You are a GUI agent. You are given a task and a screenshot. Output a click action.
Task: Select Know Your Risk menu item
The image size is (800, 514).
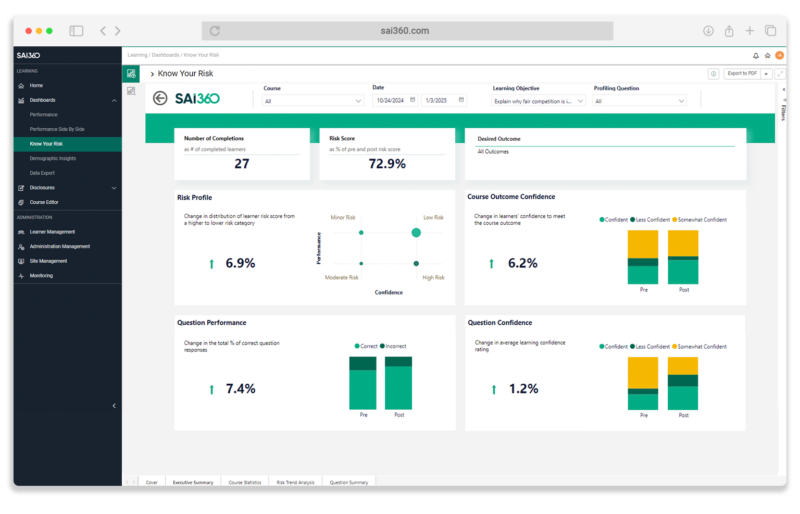pyautogui.click(x=68, y=144)
